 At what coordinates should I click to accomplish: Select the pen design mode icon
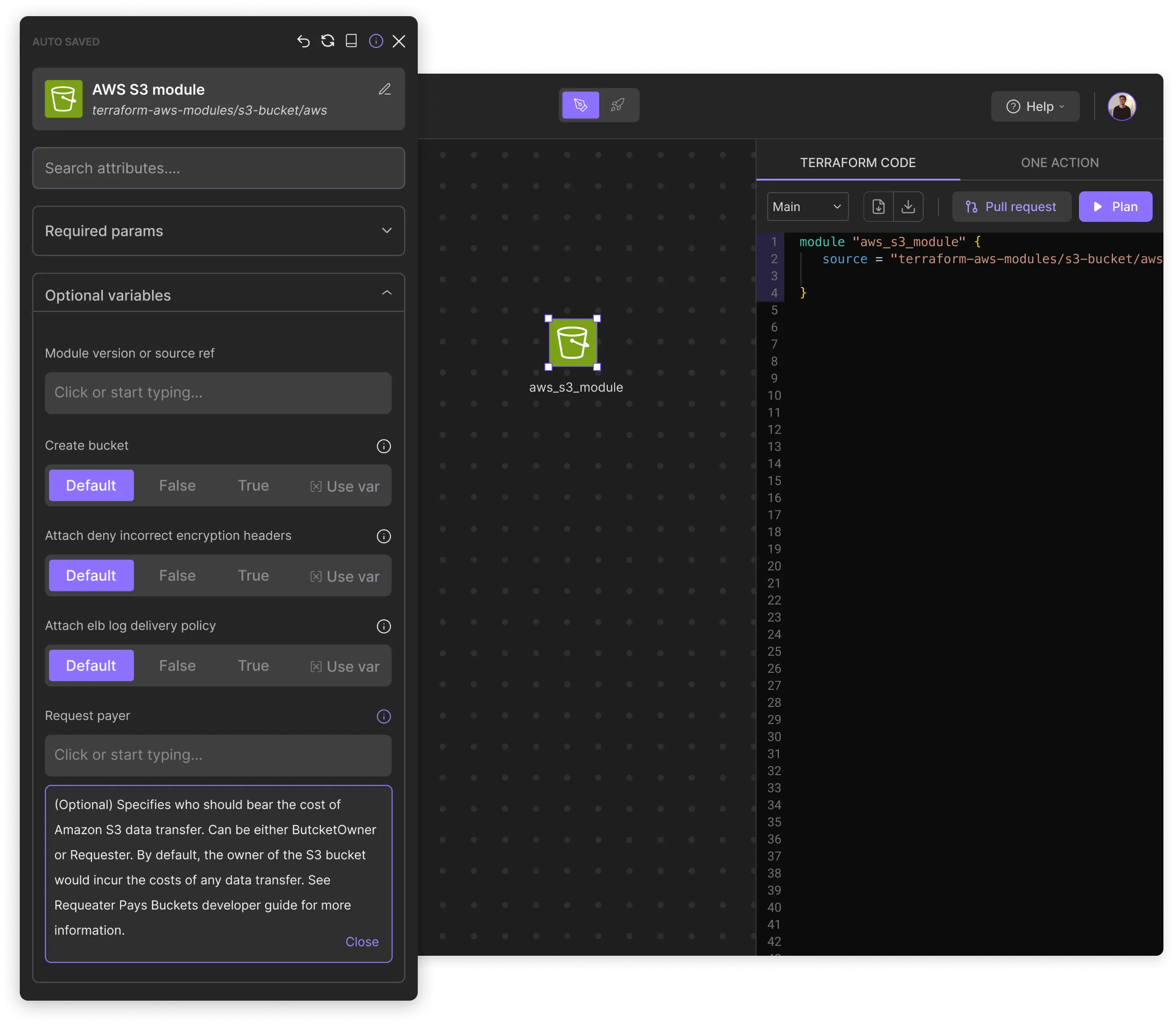pos(580,105)
